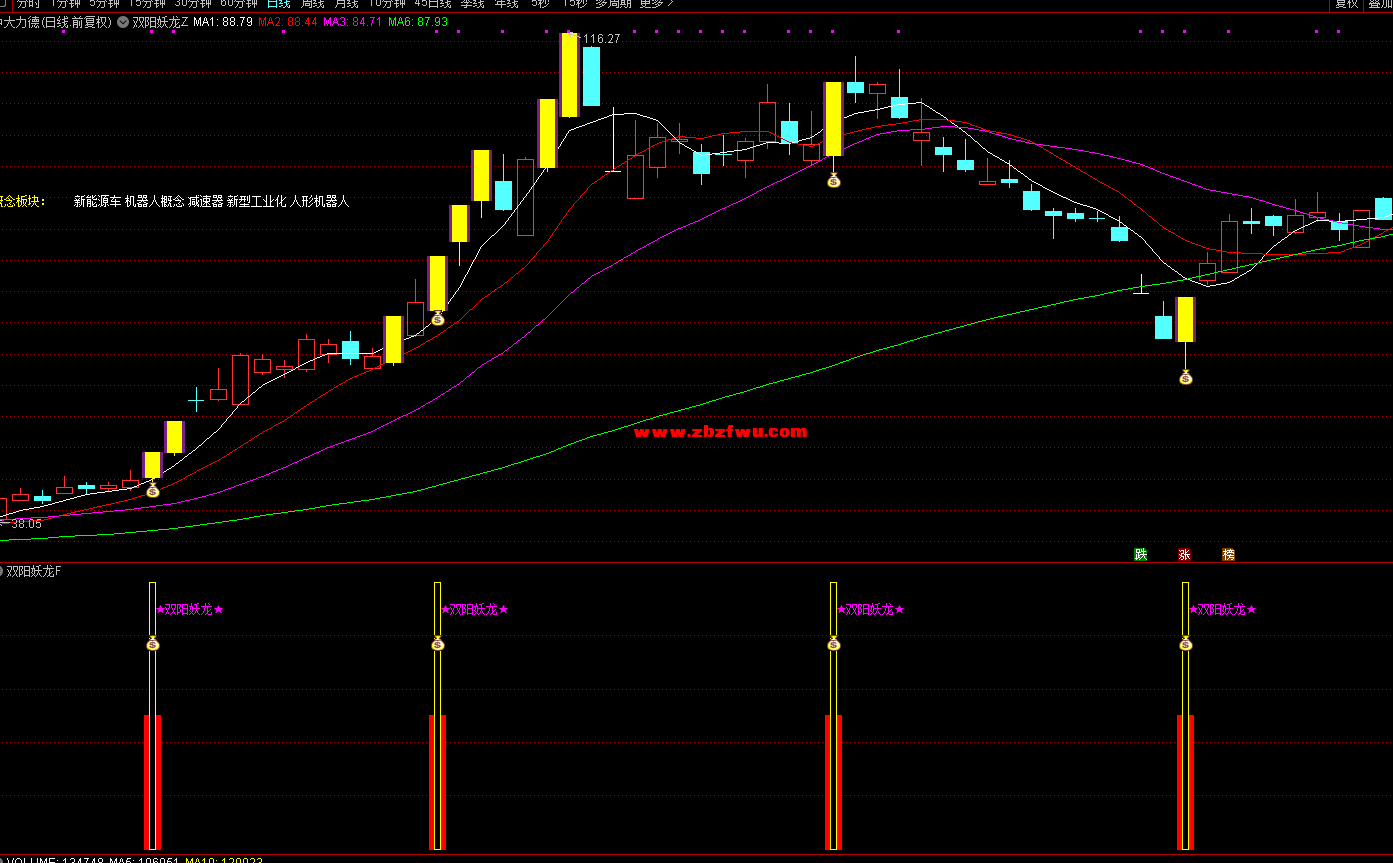The height and width of the screenshot is (863, 1393).
Task: Select the 周线 weekly chart tab
Action: pos(312,4)
